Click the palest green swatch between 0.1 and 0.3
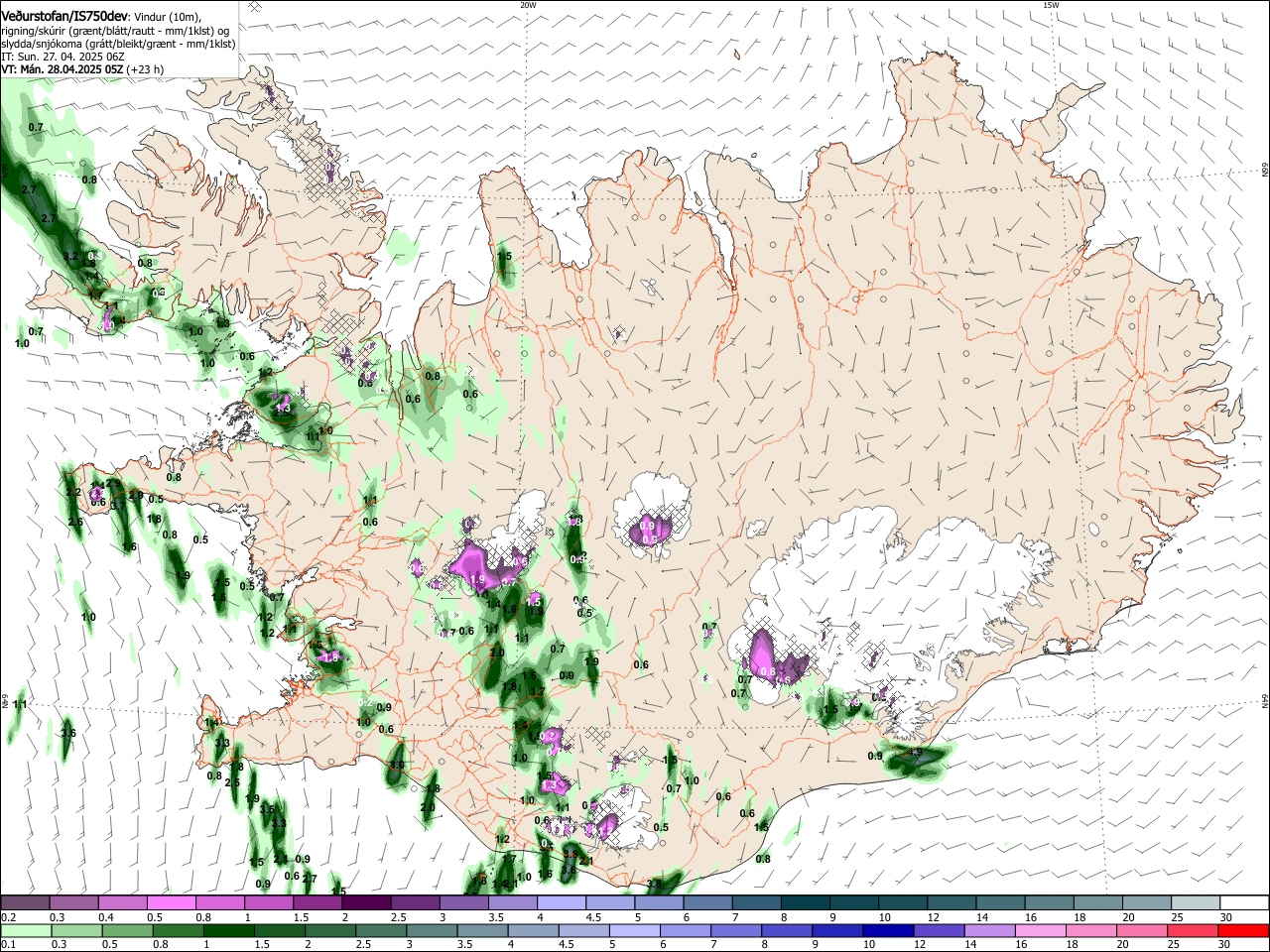This screenshot has width=1270, height=952. [x=25, y=930]
